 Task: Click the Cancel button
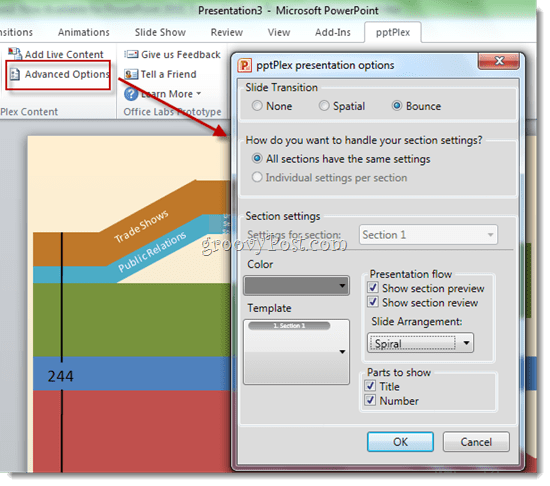[476, 442]
